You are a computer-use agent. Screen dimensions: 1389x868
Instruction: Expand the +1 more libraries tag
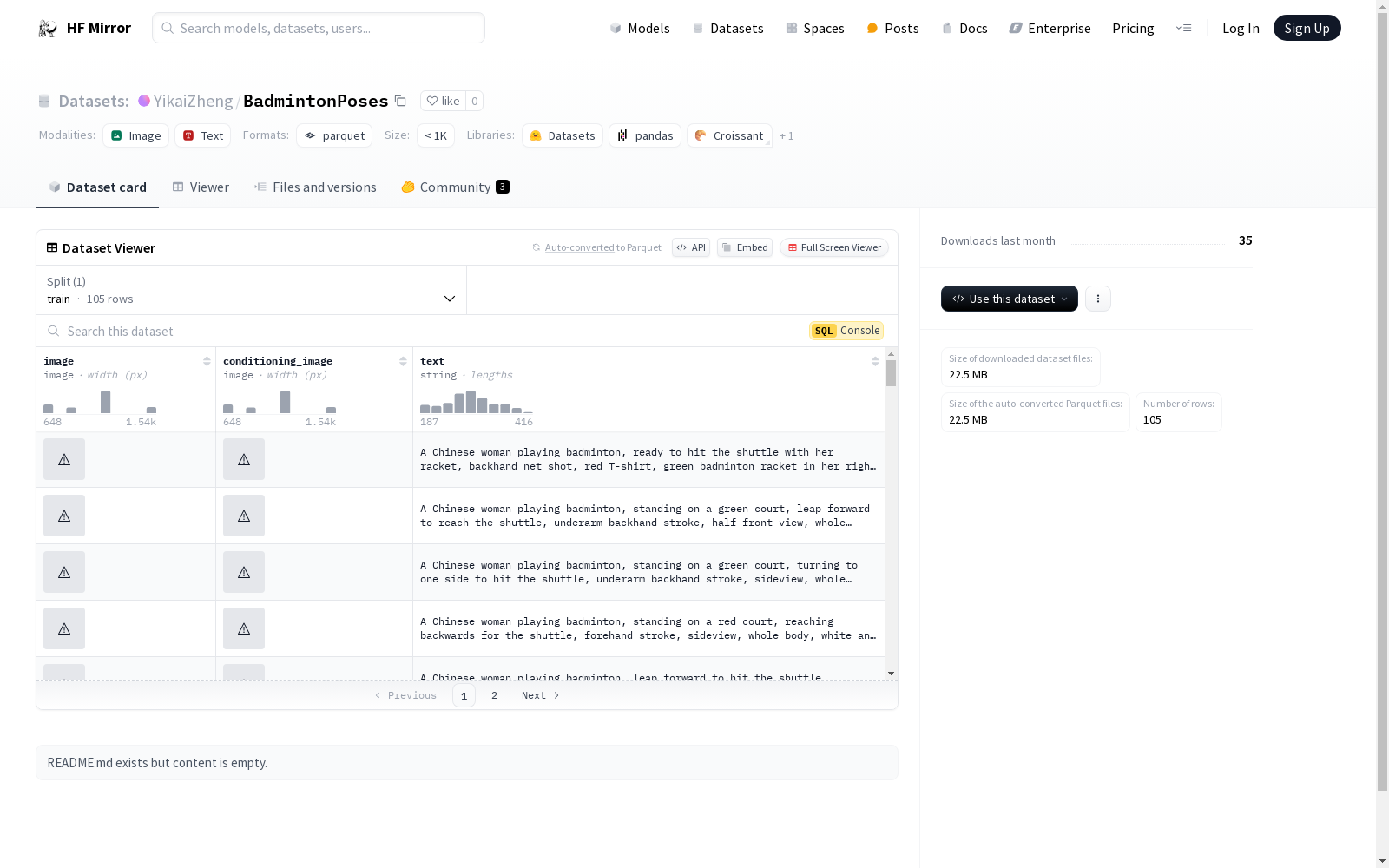pos(786,135)
